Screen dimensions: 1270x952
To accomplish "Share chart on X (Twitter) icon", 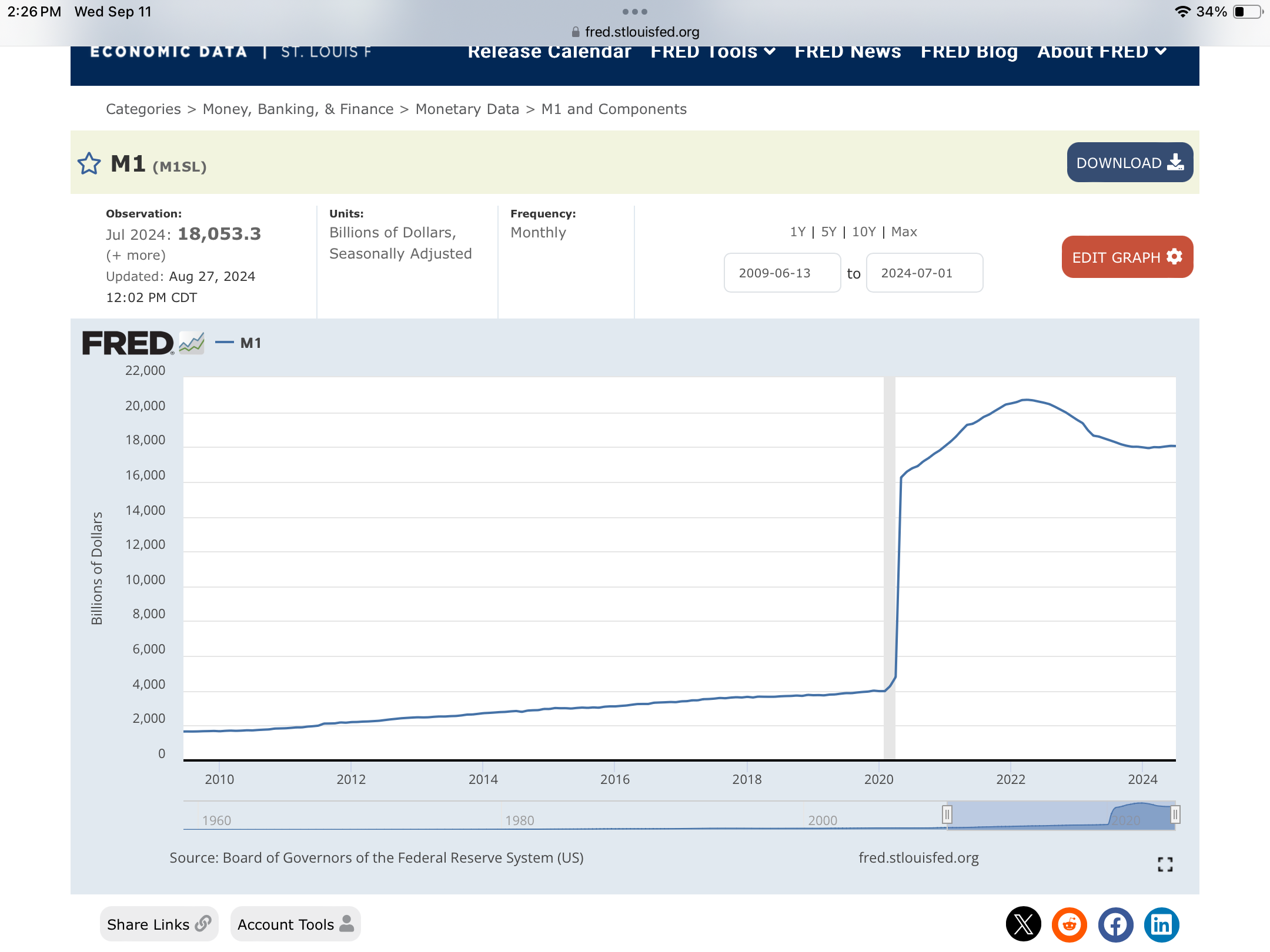I will 1023,924.
